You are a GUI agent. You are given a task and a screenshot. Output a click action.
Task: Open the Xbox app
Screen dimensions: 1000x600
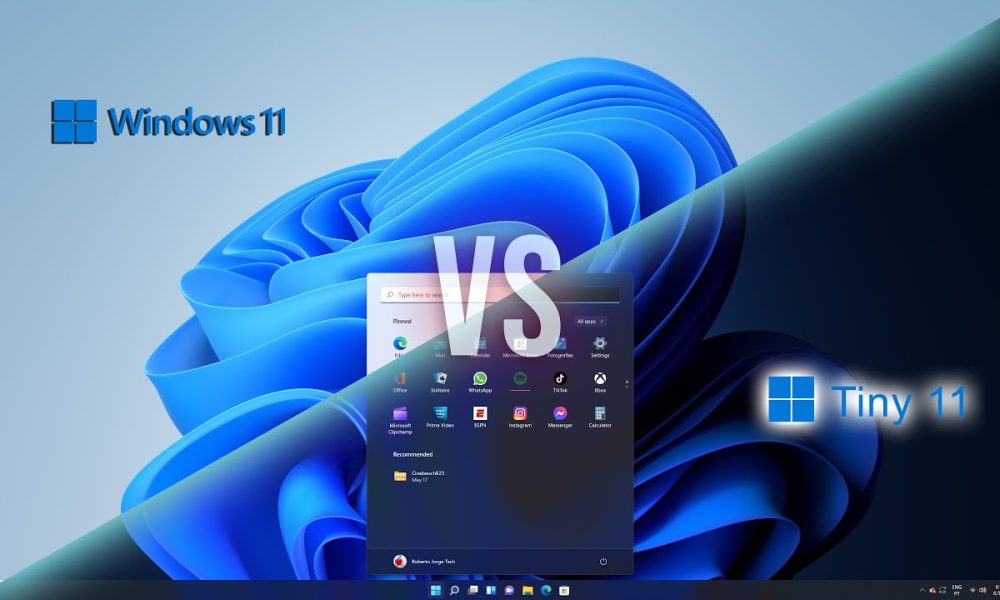pyautogui.click(x=600, y=378)
